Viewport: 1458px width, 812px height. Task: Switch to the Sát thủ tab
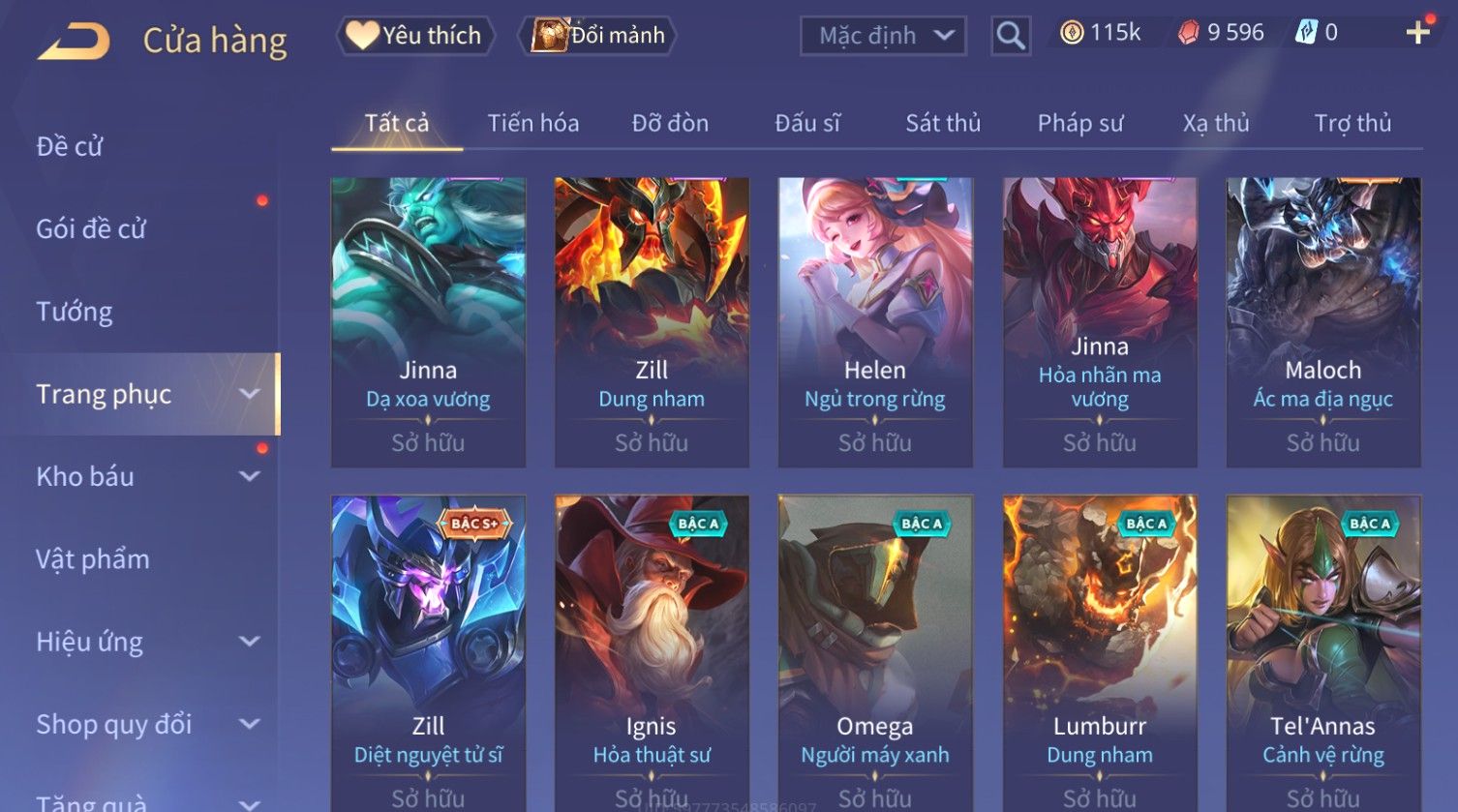943,123
